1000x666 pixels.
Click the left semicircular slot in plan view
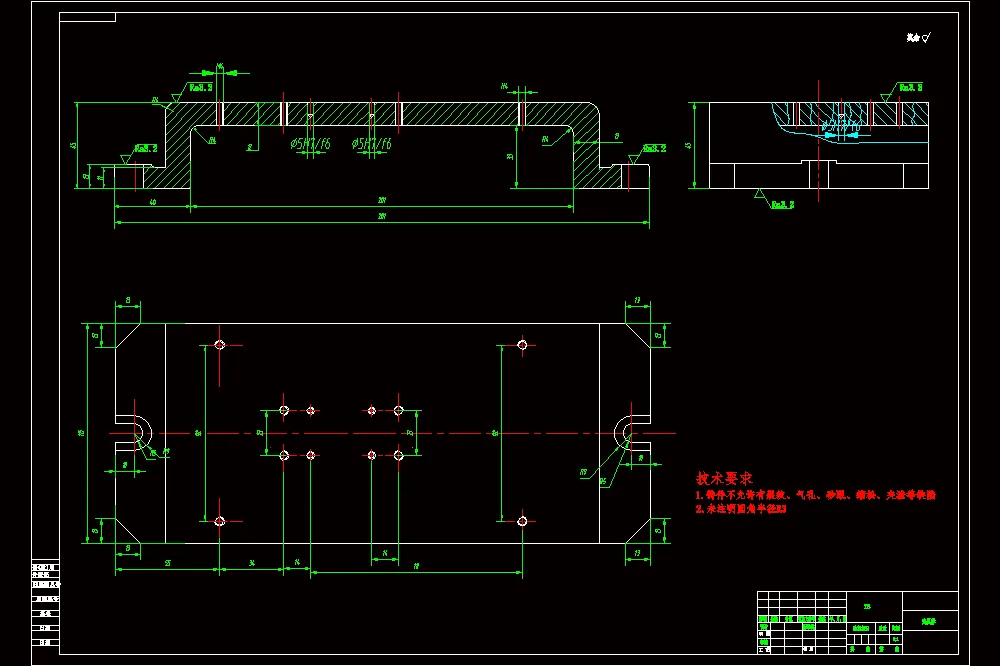coord(136,433)
